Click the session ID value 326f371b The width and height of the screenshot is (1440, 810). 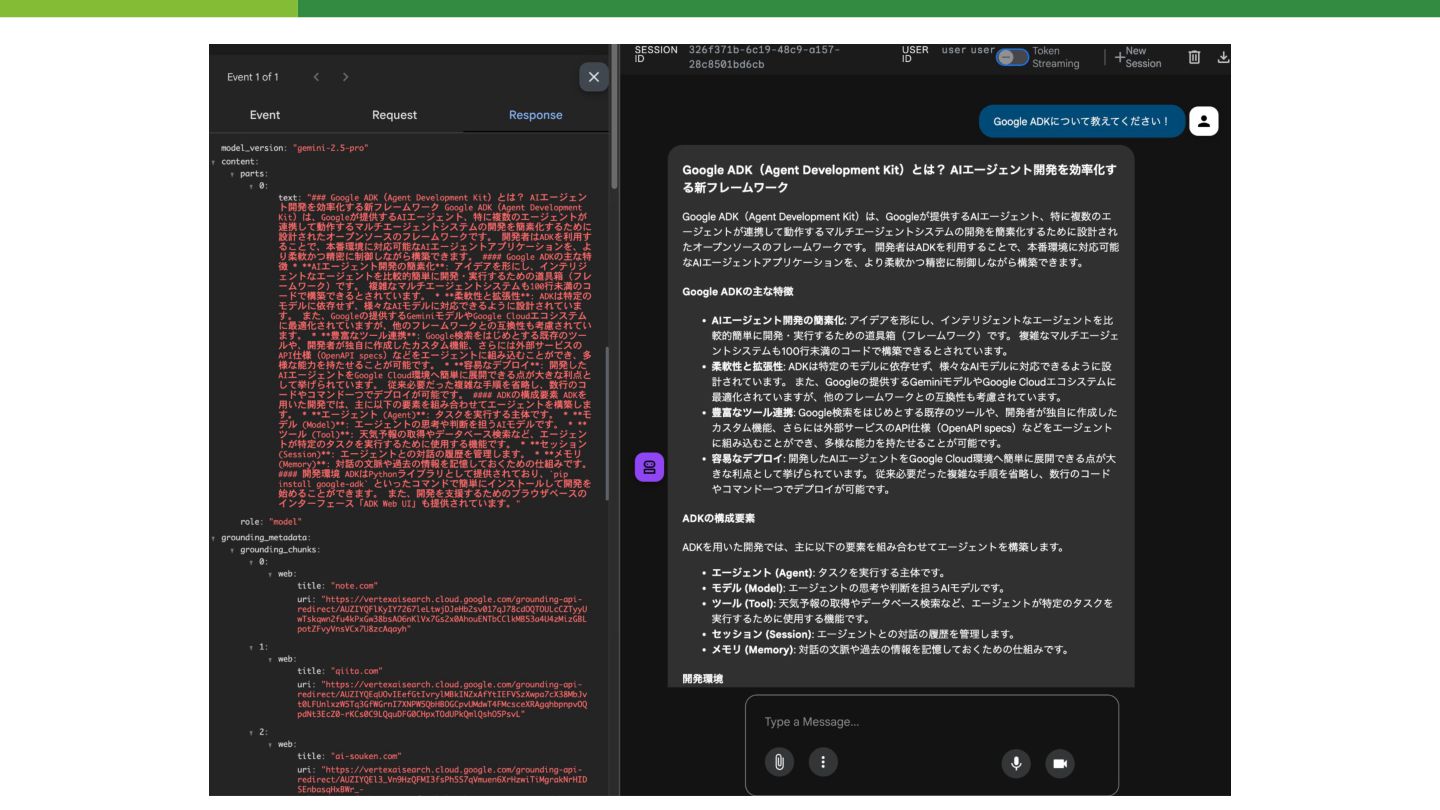pos(765,57)
